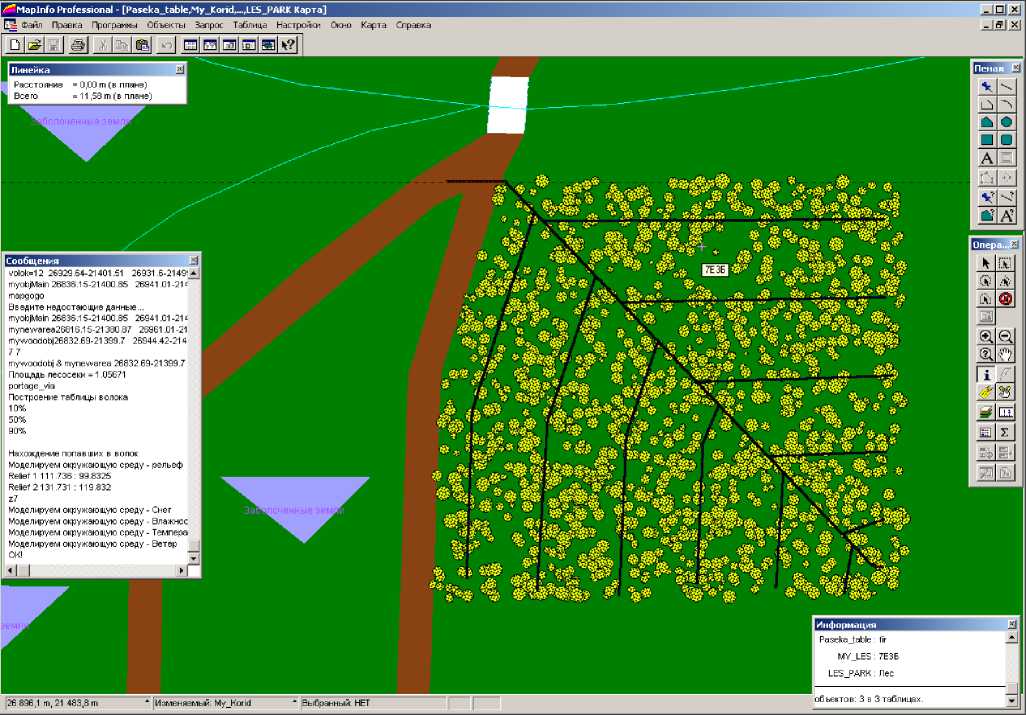
Task: Click the New Table toolbar icon
Action: pyautogui.click(x=14, y=45)
